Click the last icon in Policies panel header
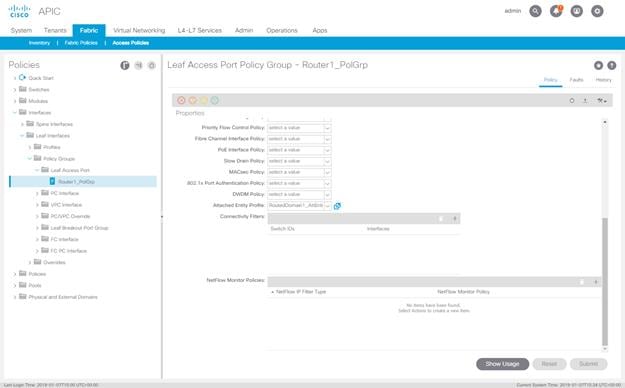Image resolution: width=625 pixels, height=388 pixels. 151,65
